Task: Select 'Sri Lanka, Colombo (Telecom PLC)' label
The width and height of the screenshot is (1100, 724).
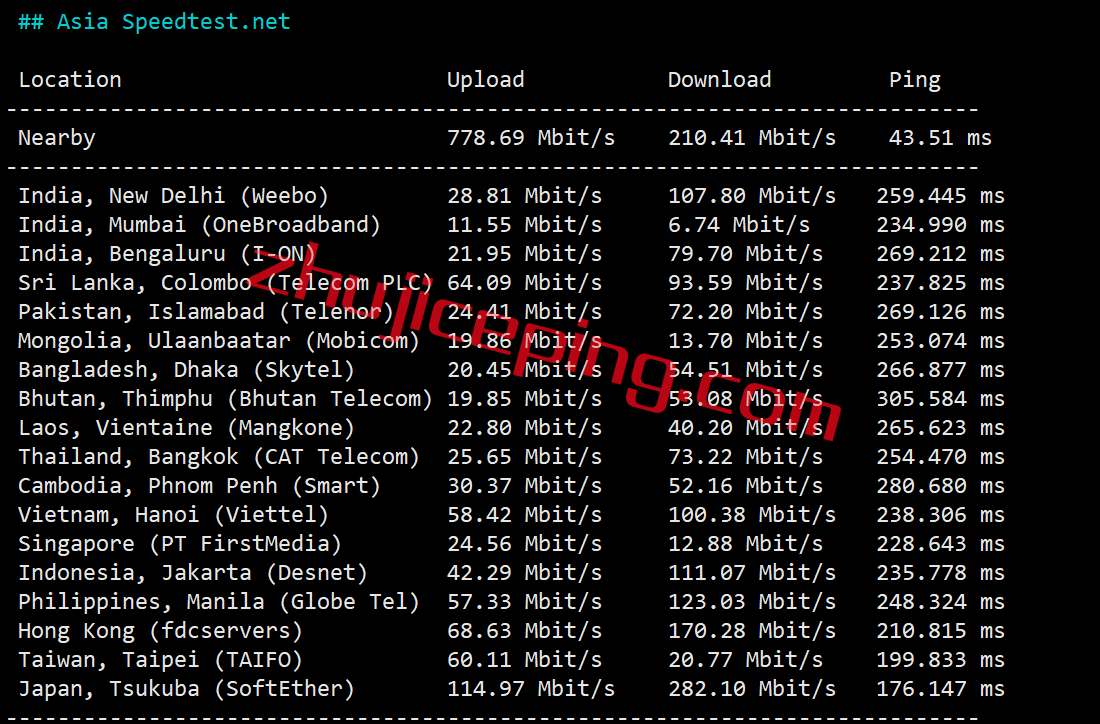Action: coord(225,283)
